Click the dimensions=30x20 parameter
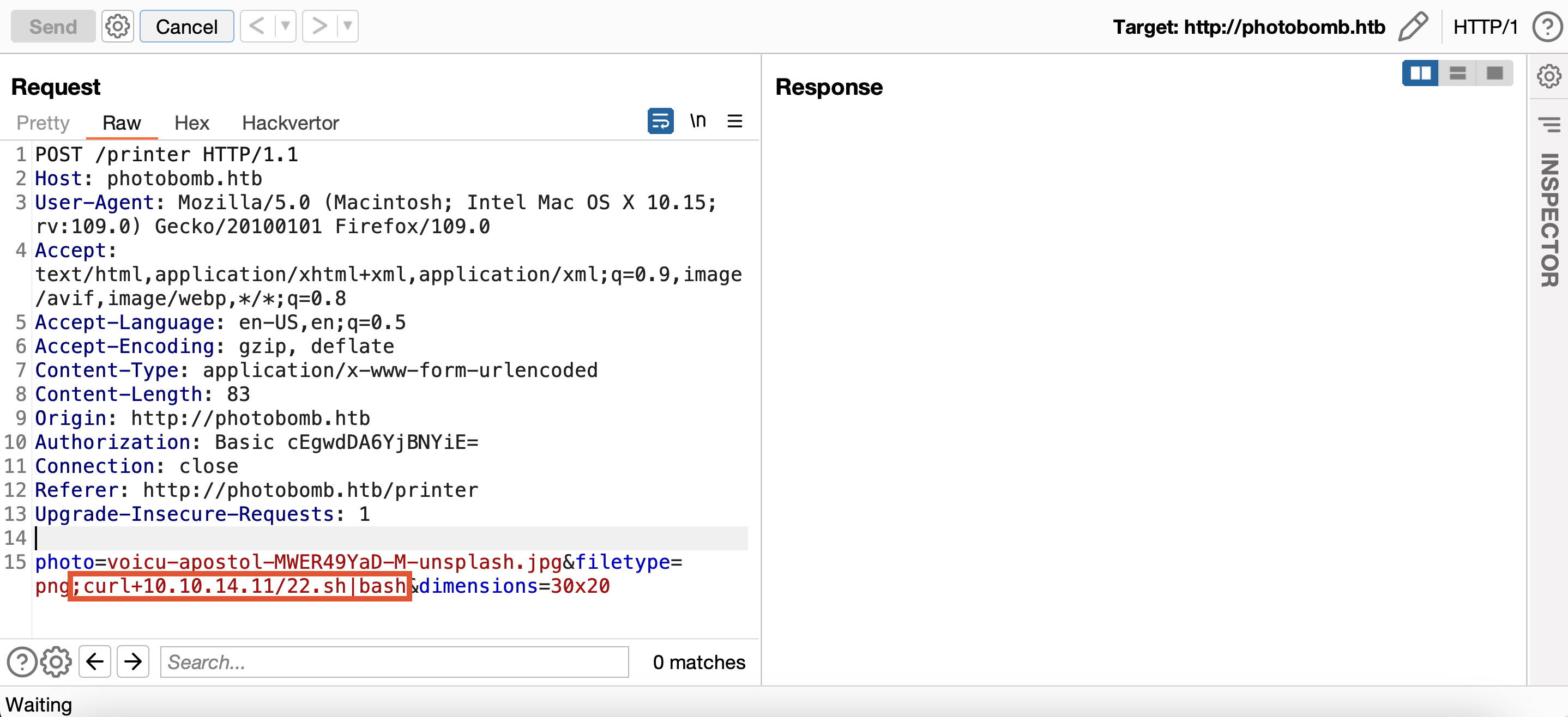 coord(514,586)
